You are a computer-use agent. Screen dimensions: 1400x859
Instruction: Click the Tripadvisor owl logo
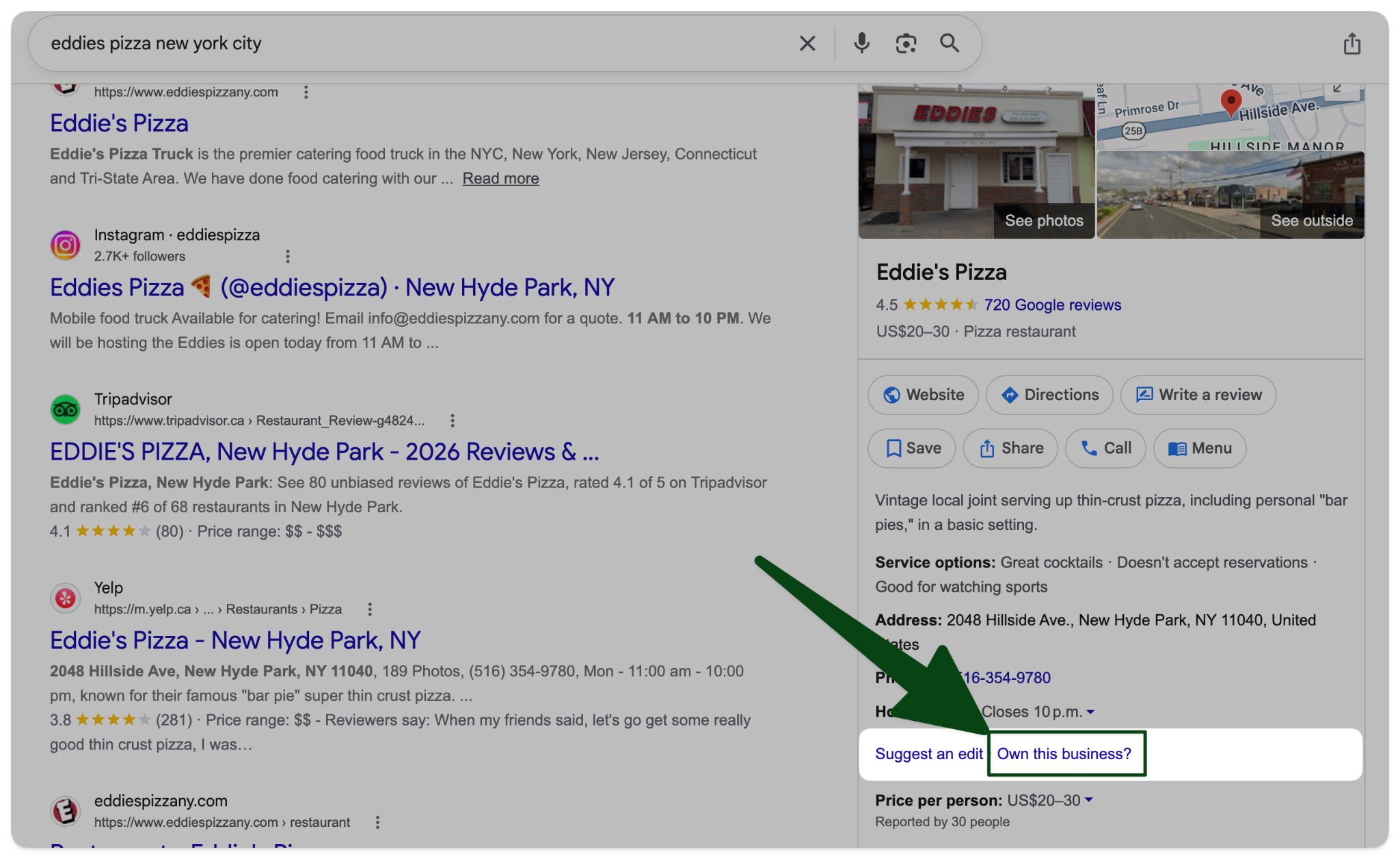pos(66,409)
